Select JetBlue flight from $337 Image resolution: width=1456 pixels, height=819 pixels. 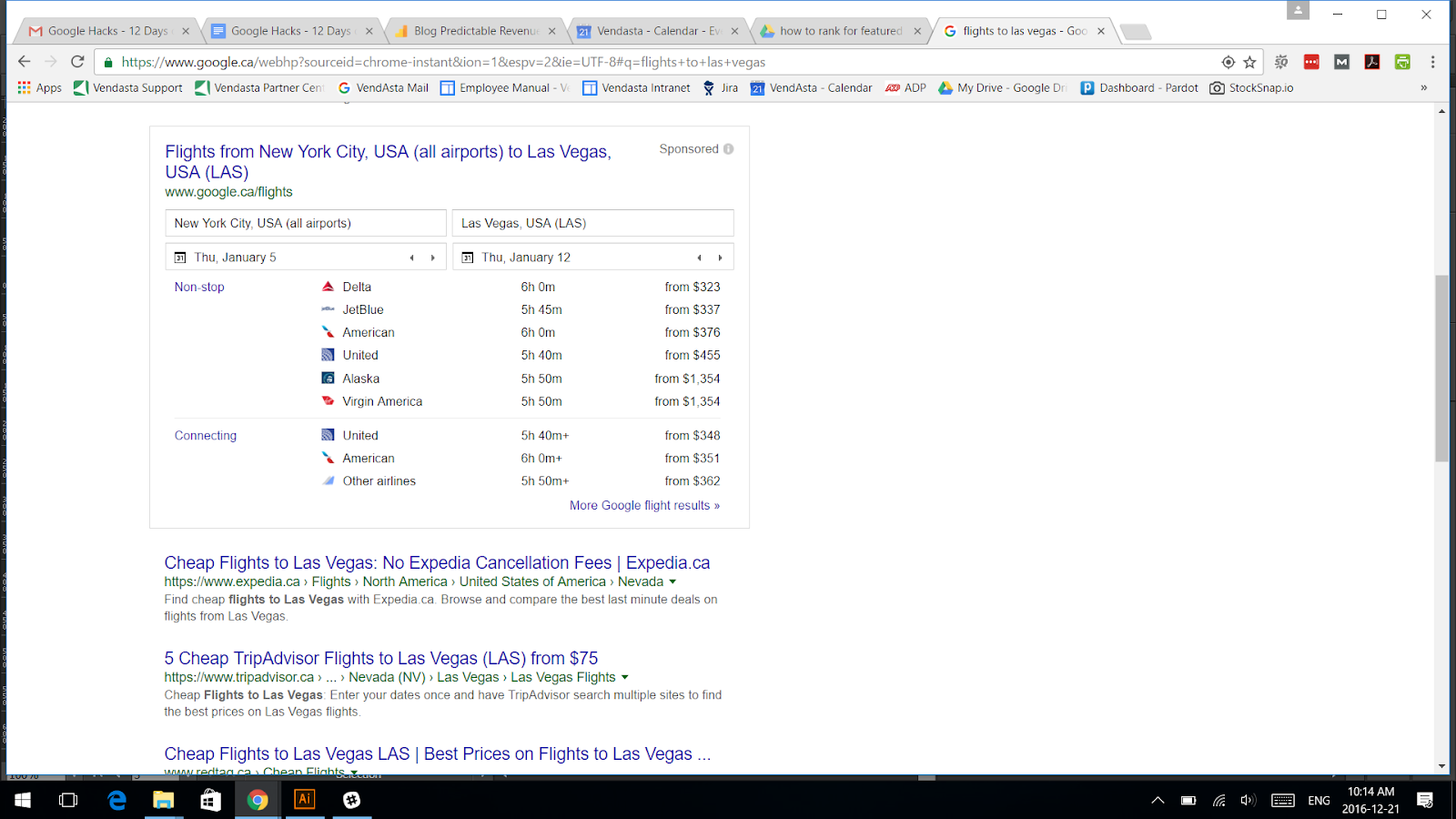coord(520,309)
